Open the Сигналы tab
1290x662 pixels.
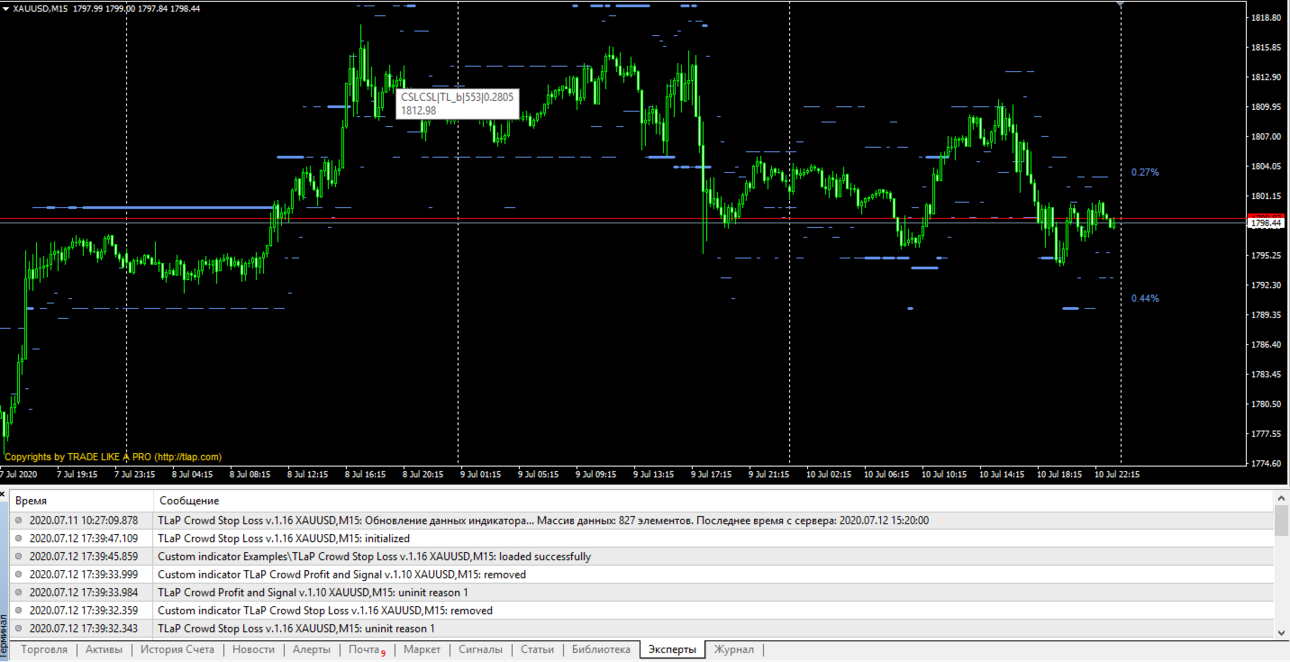tap(480, 650)
